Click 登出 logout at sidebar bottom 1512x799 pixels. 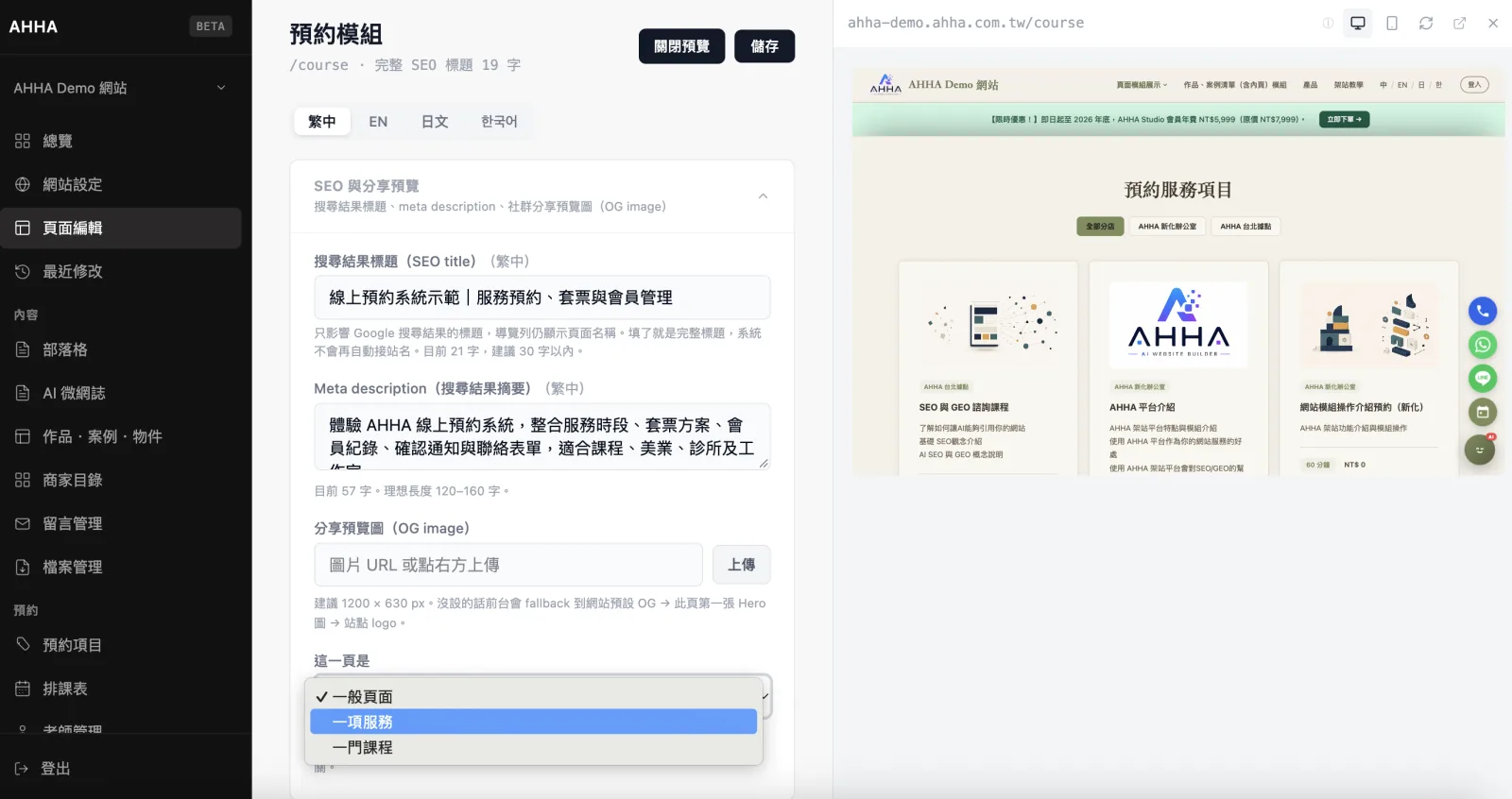point(43,769)
